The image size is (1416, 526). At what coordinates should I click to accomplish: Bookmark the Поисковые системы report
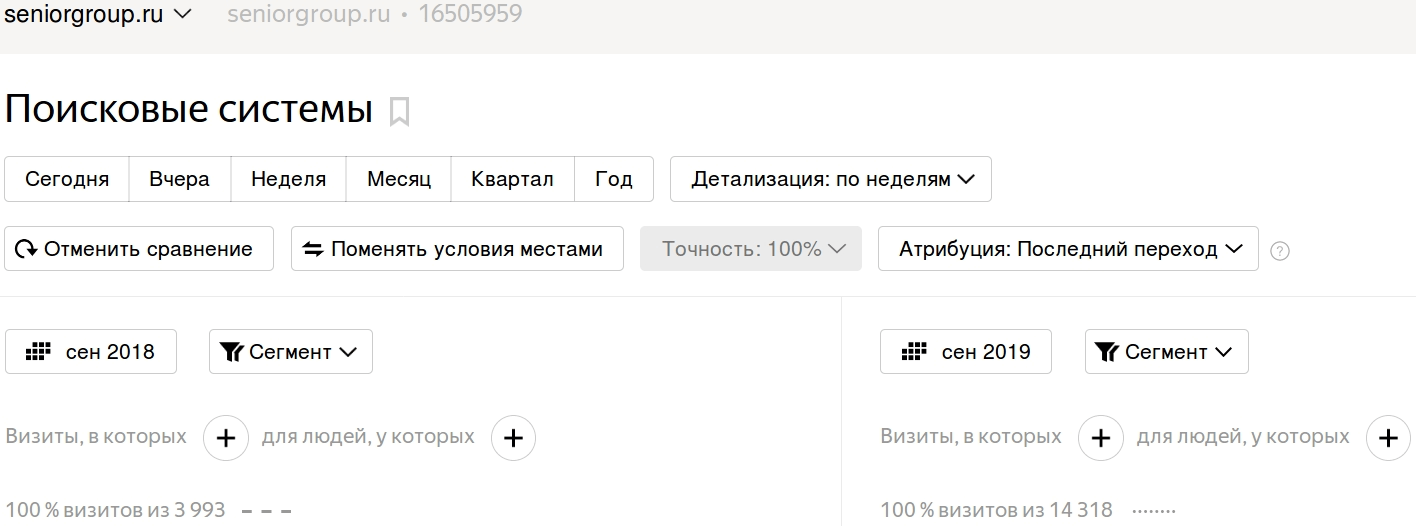(399, 111)
